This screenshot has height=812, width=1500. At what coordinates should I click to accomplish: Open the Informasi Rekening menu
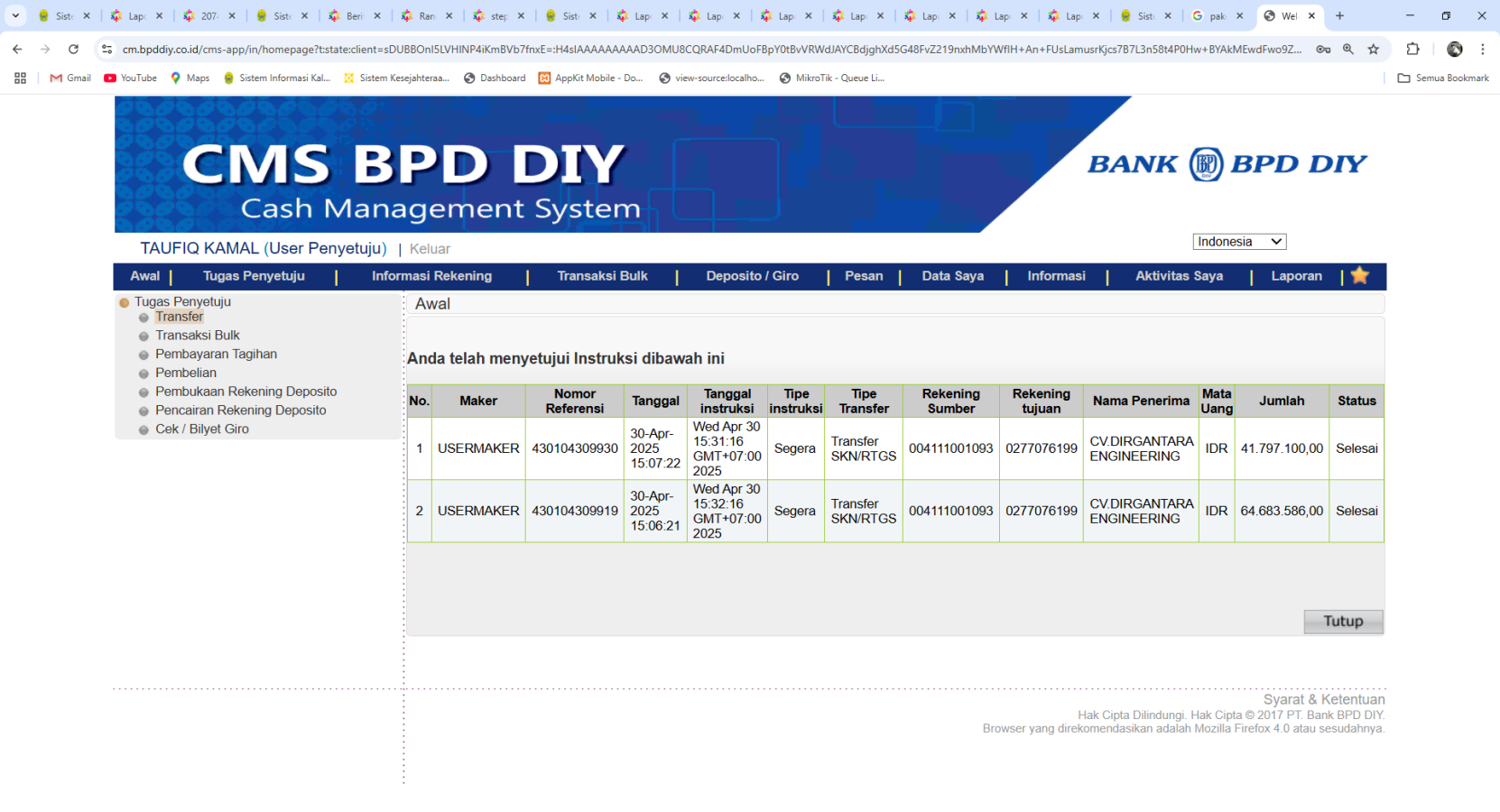(x=431, y=276)
